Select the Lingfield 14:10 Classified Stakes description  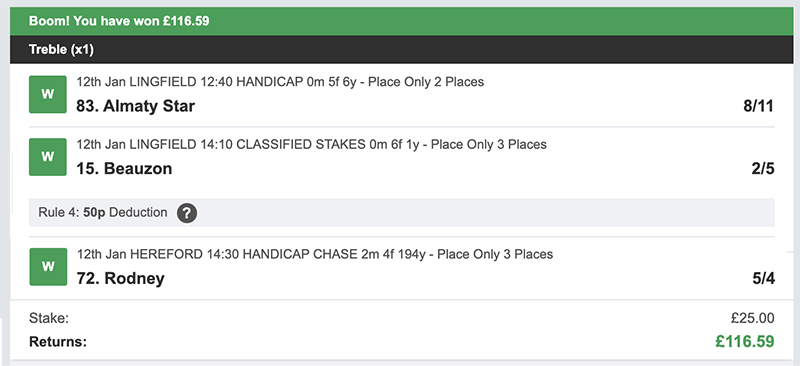(x=311, y=144)
